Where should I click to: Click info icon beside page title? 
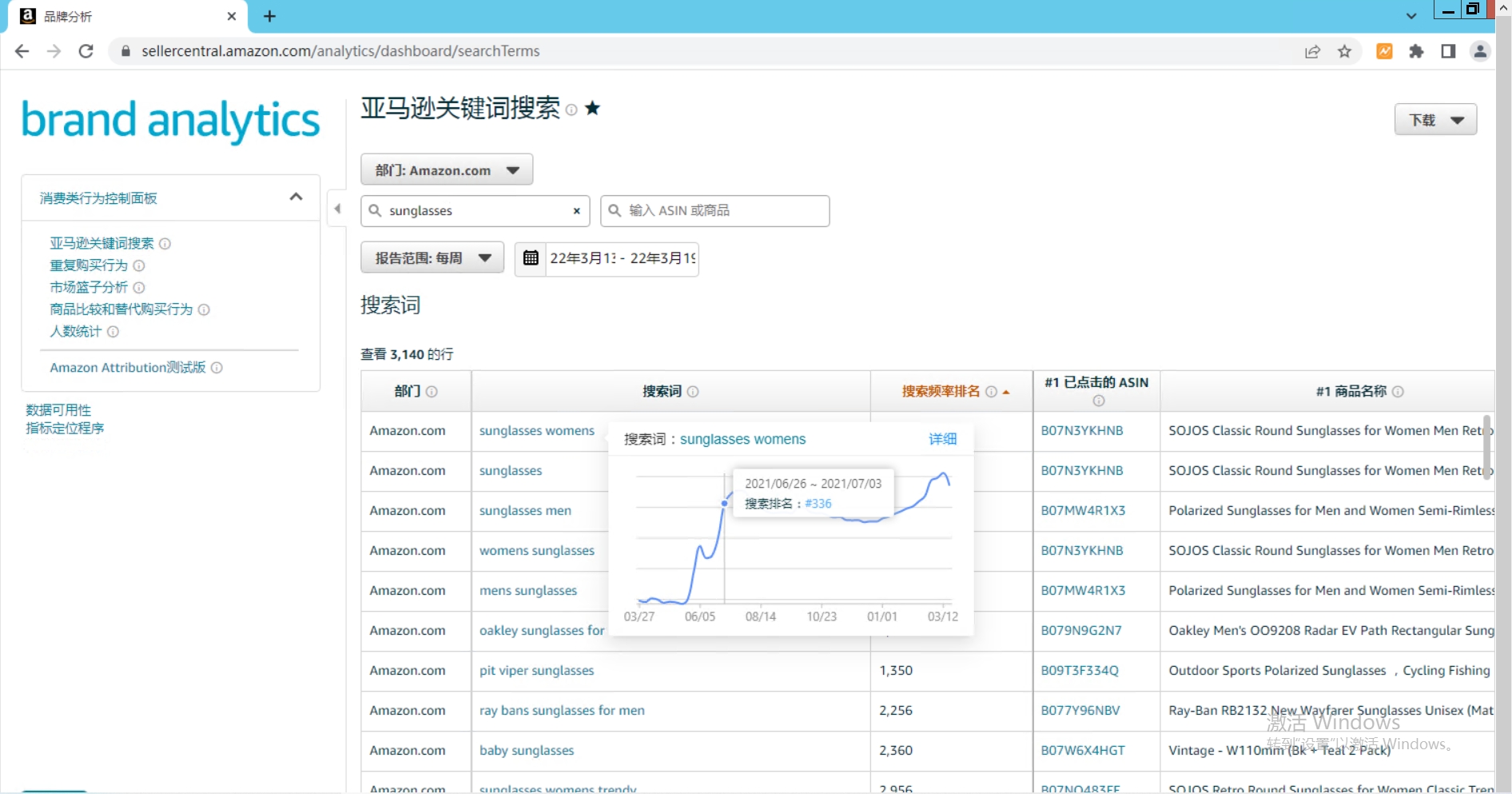click(571, 110)
